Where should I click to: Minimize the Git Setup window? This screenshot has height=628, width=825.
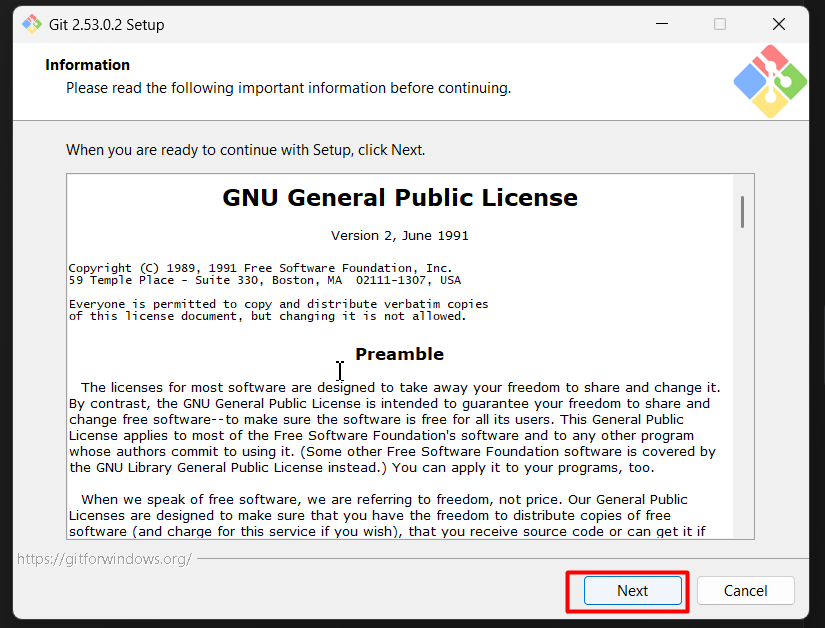pyautogui.click(x=662, y=24)
